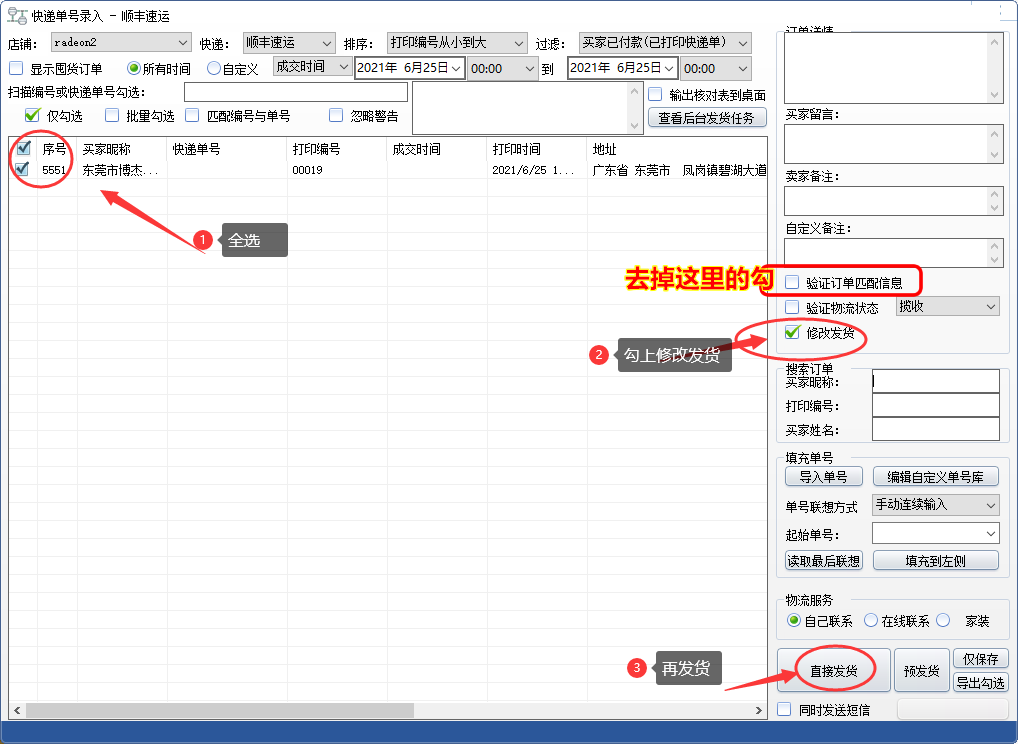The height and width of the screenshot is (744, 1018).
Task: Select the 在线联系 radio button
Action: point(871,621)
